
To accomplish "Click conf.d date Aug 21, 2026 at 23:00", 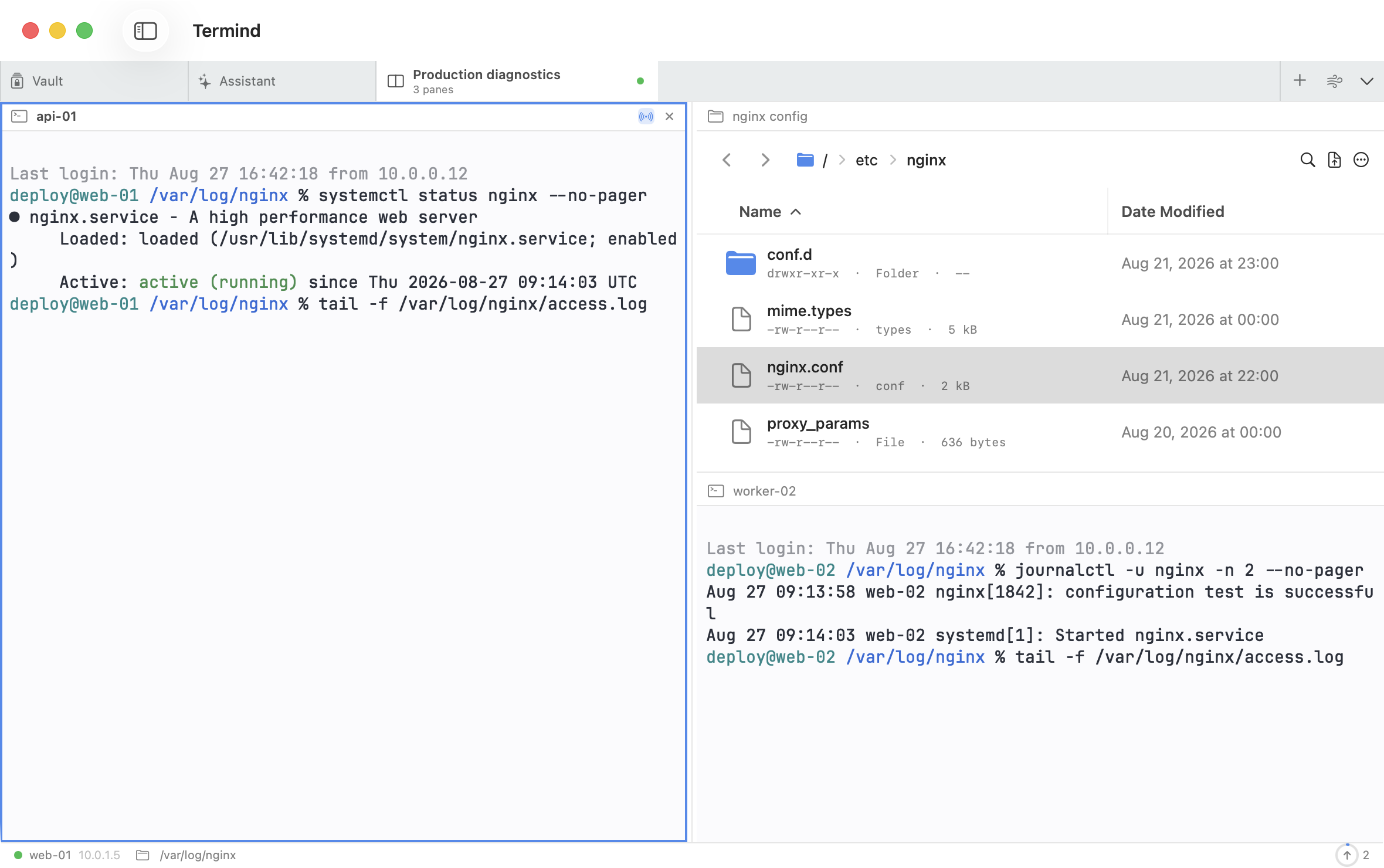I will point(1199,263).
